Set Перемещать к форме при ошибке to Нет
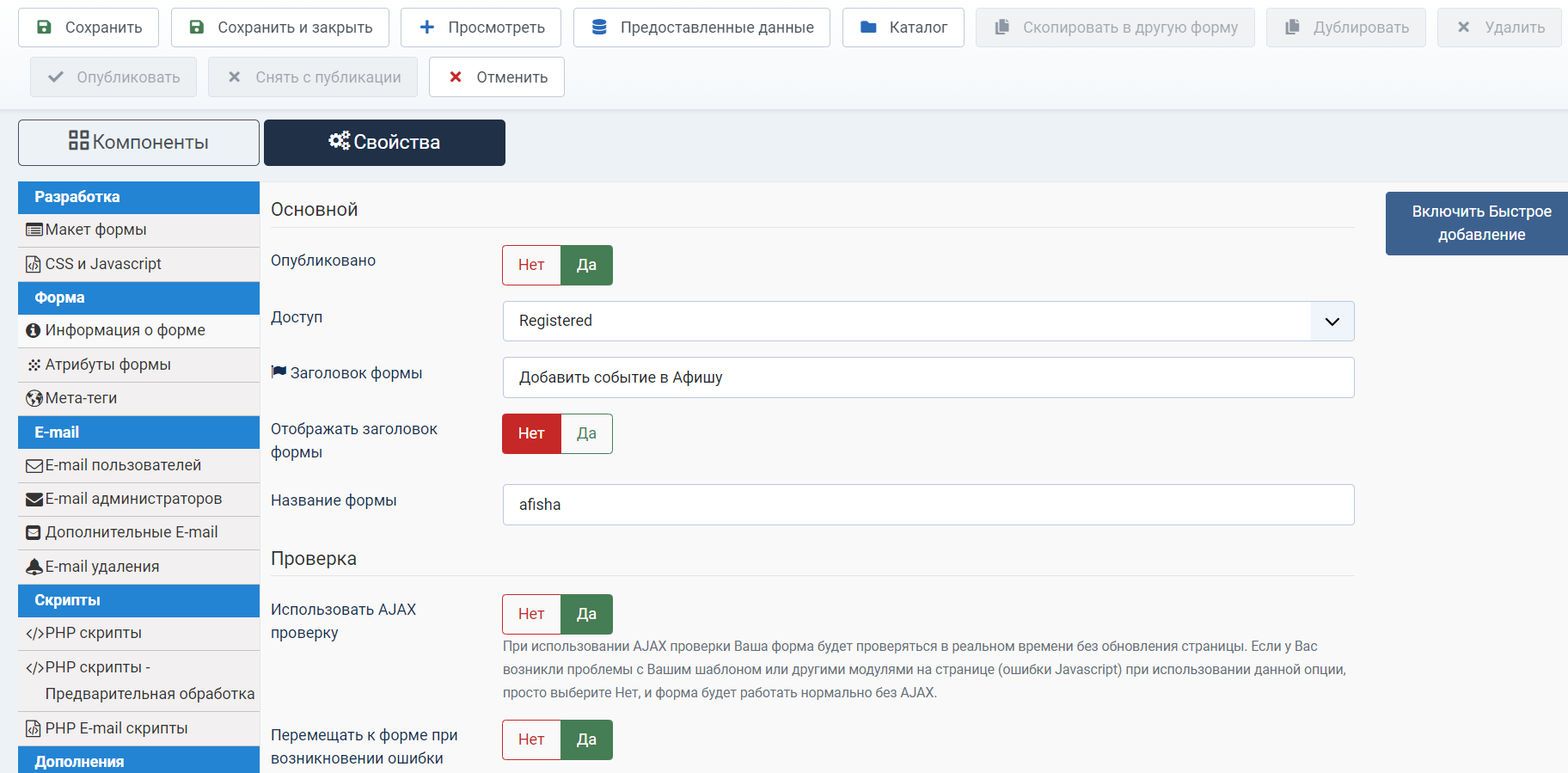This screenshot has width=1568, height=773. tap(531, 739)
